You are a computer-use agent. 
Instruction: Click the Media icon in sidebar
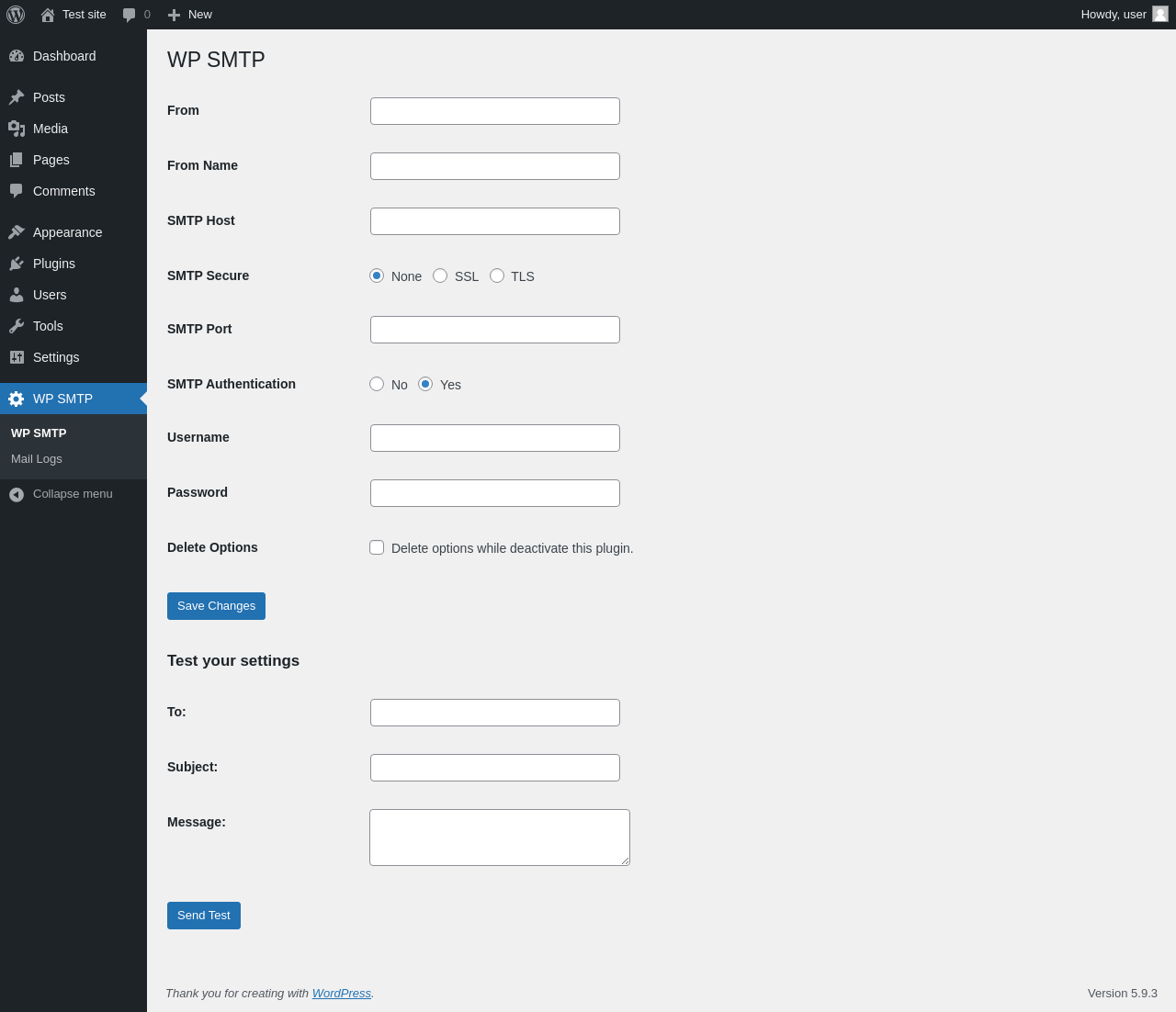click(17, 129)
